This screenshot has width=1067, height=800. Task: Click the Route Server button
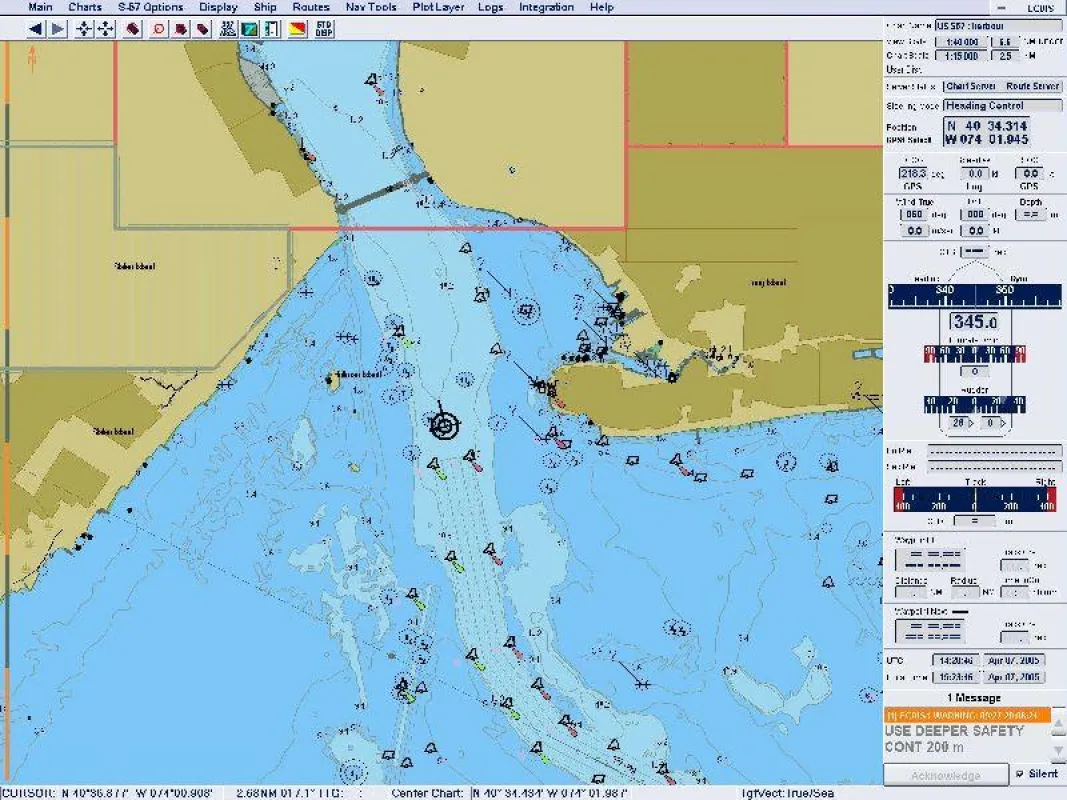point(1032,86)
